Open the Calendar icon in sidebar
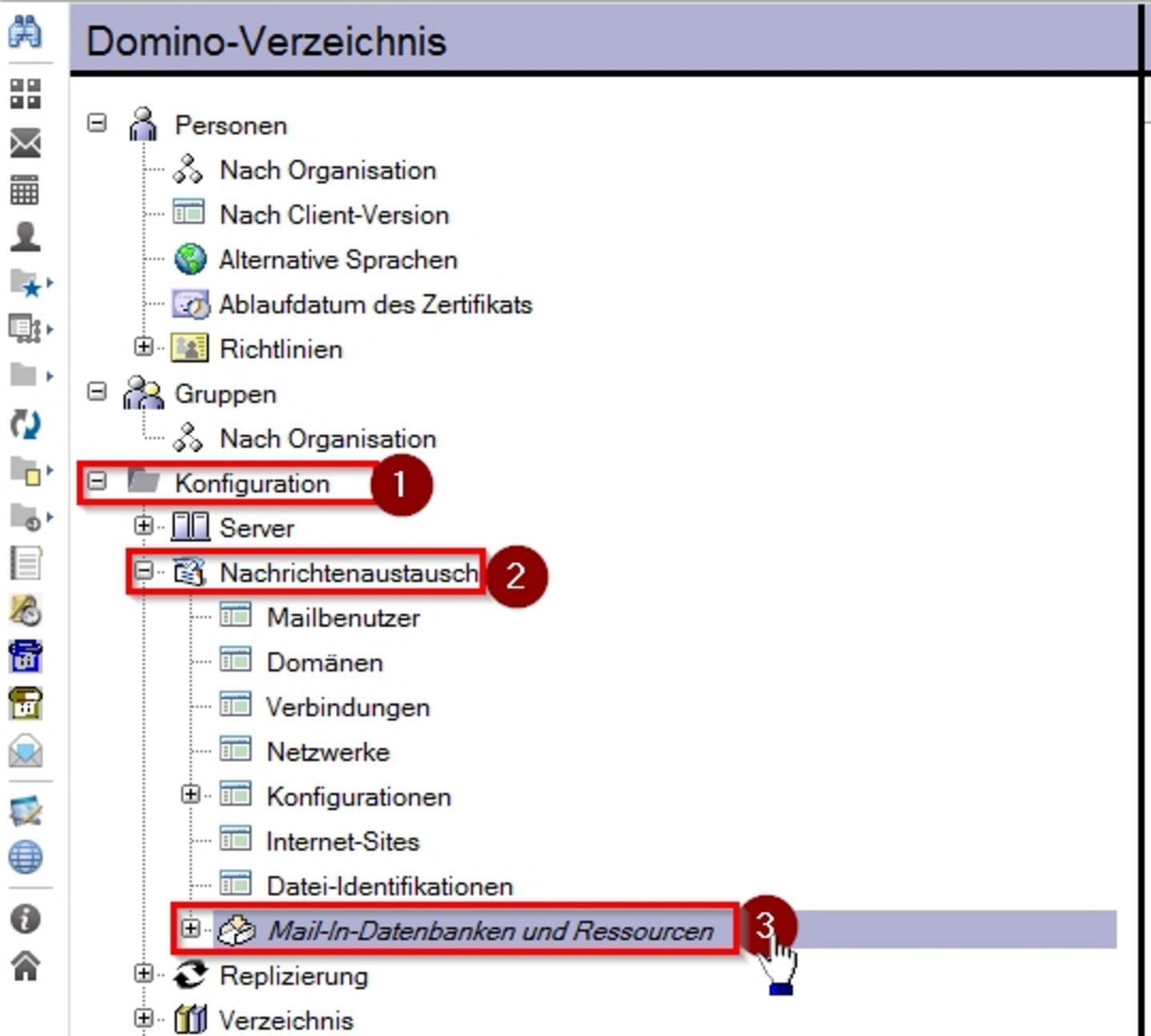Viewport: 1151px width, 1036px height. point(24,190)
